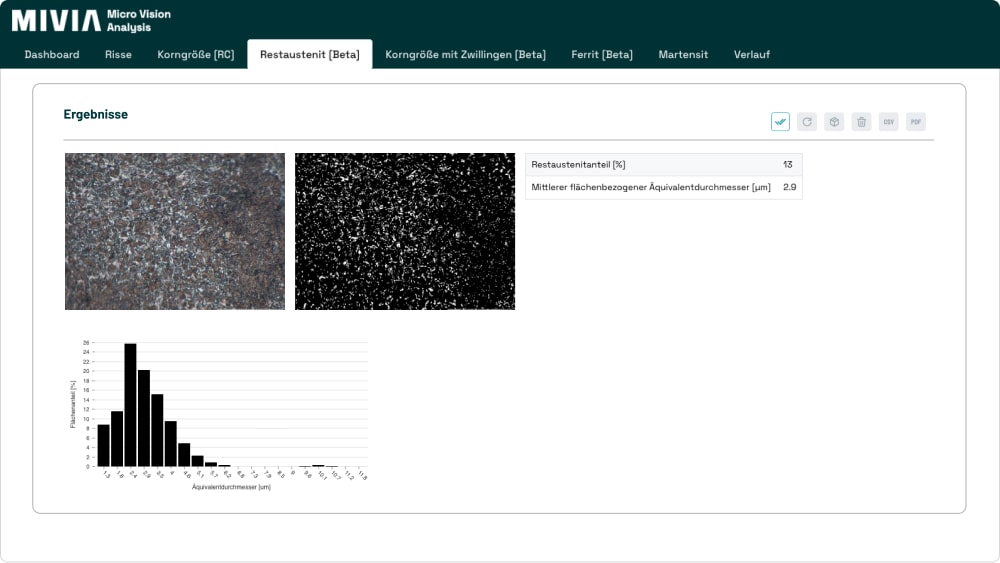Screen dimensions: 1000x563
Task: Open the Korngröße [RC] tab
Action: click(196, 55)
